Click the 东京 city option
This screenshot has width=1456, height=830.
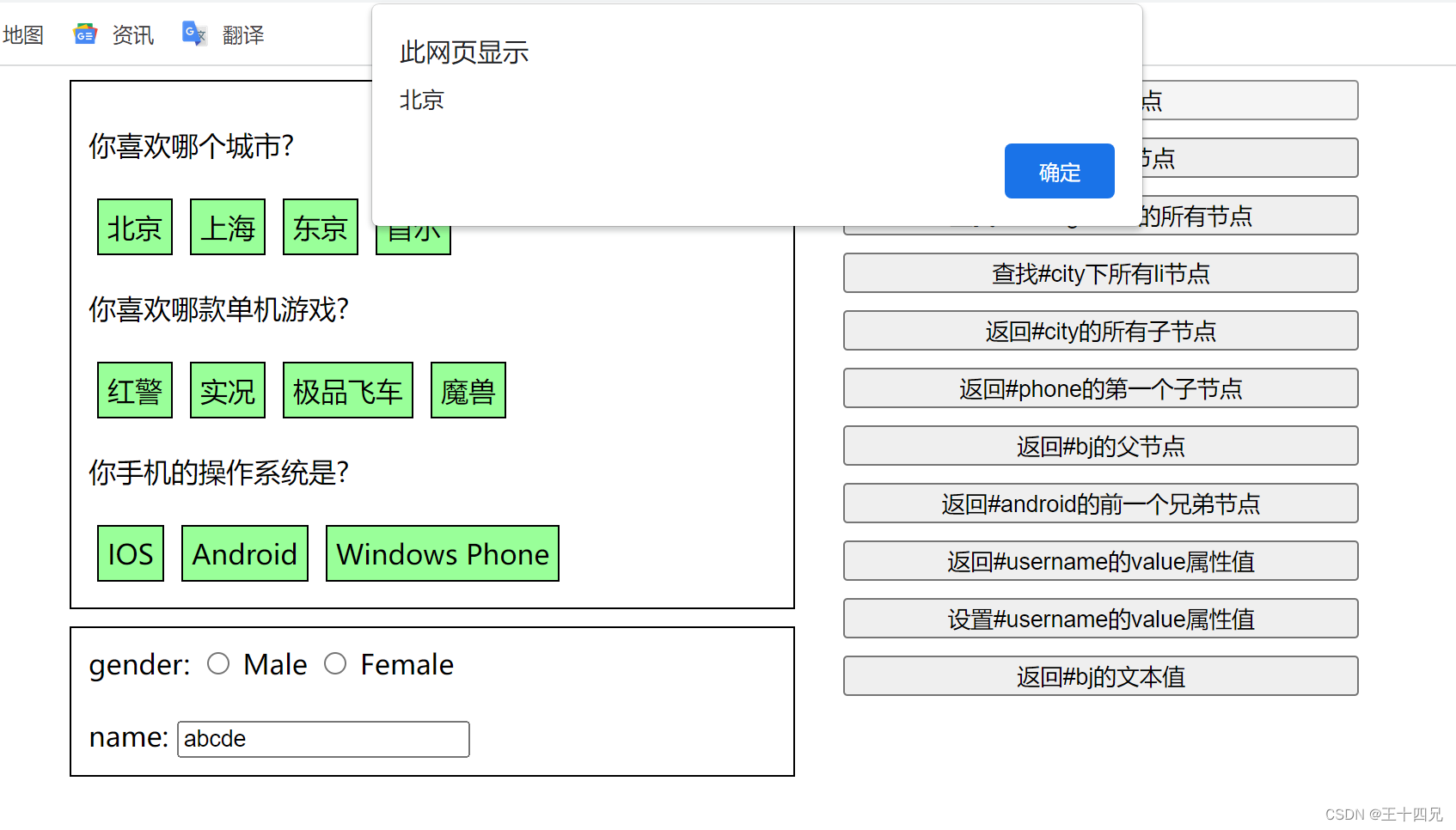tap(320, 227)
